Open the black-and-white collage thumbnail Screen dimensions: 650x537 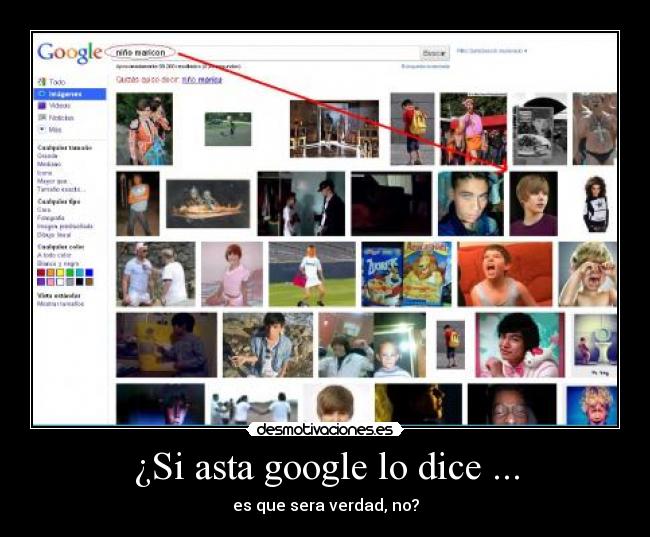[x=540, y=129]
